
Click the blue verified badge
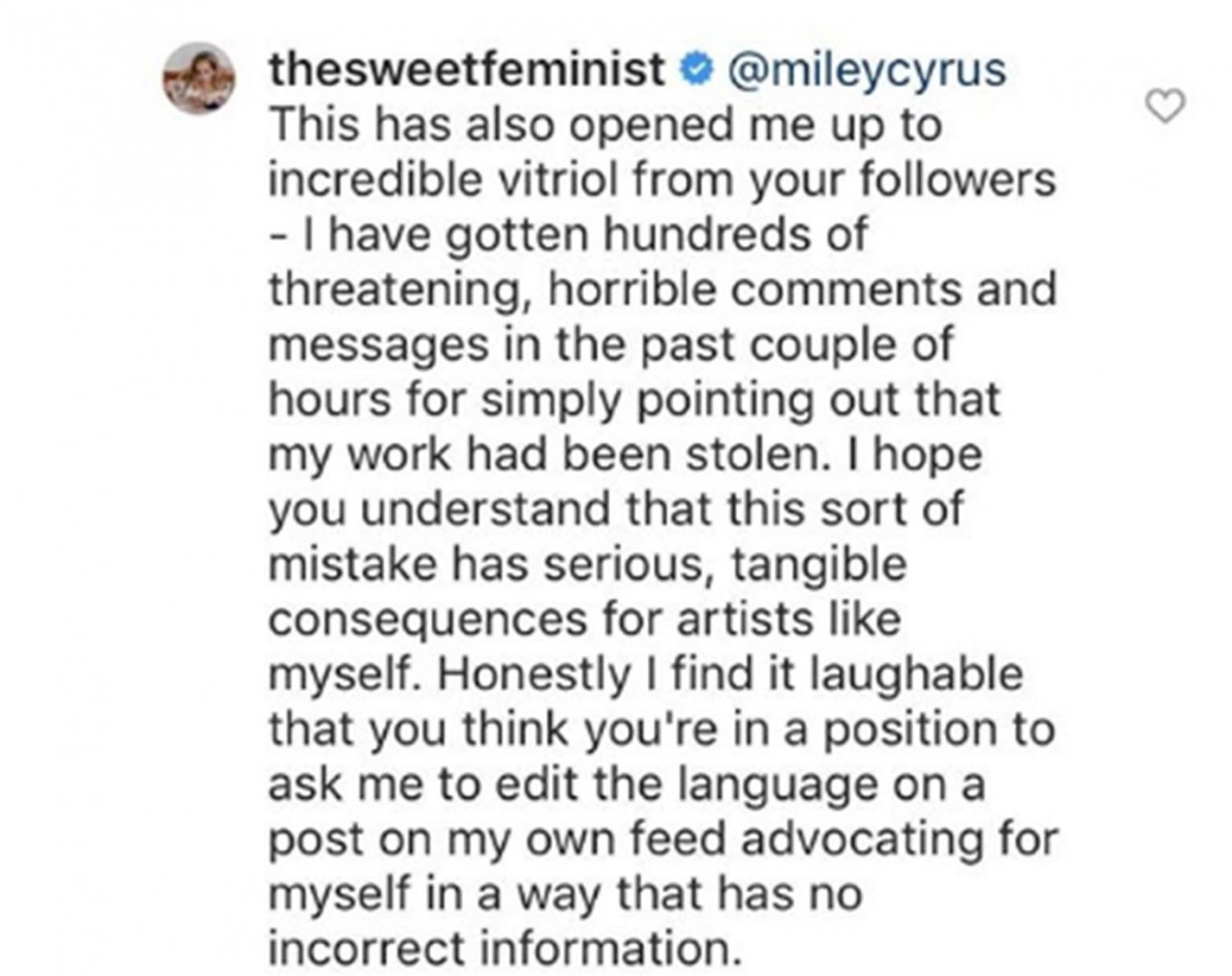pos(698,69)
